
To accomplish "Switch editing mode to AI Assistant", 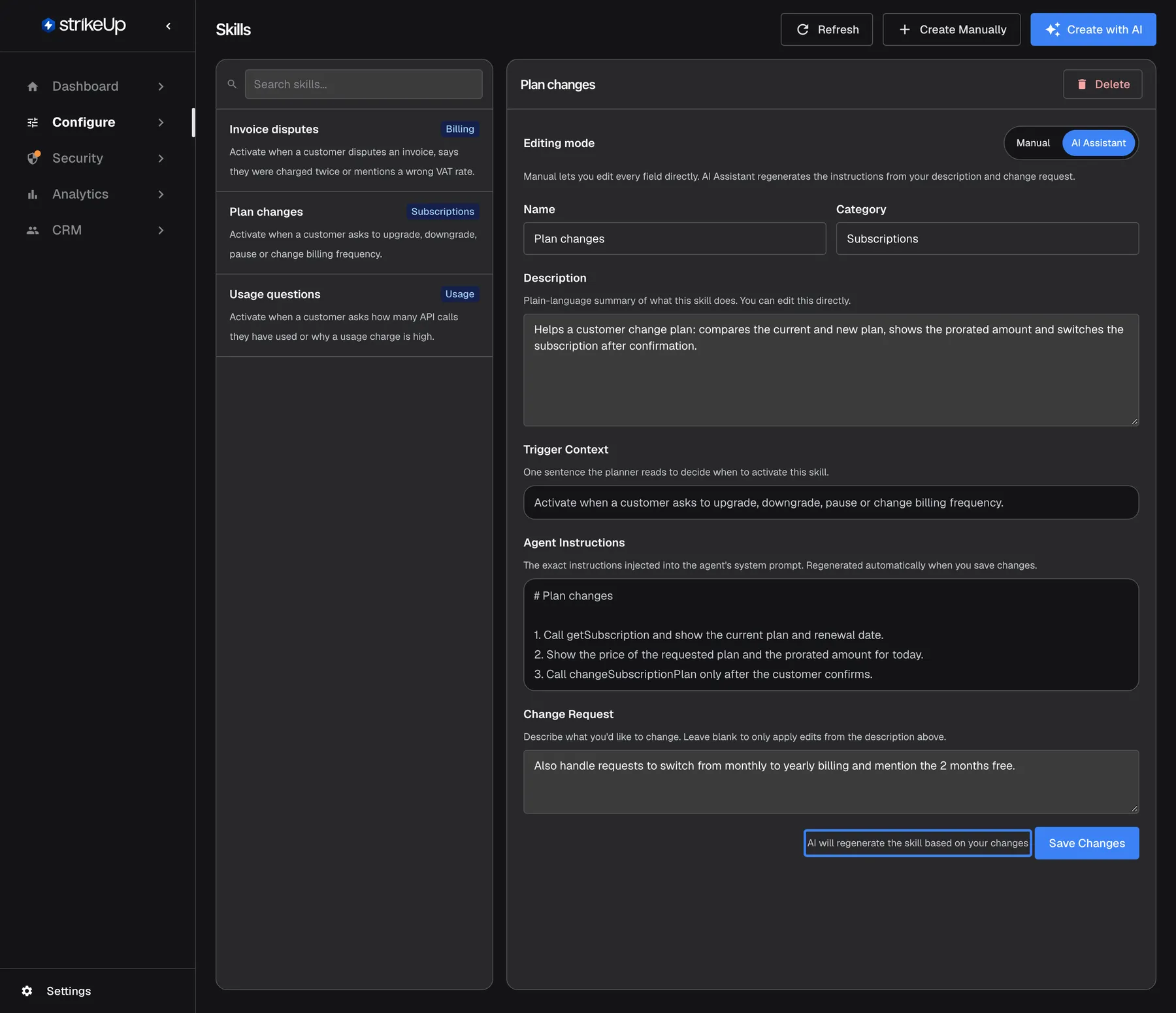I will pyautogui.click(x=1098, y=143).
